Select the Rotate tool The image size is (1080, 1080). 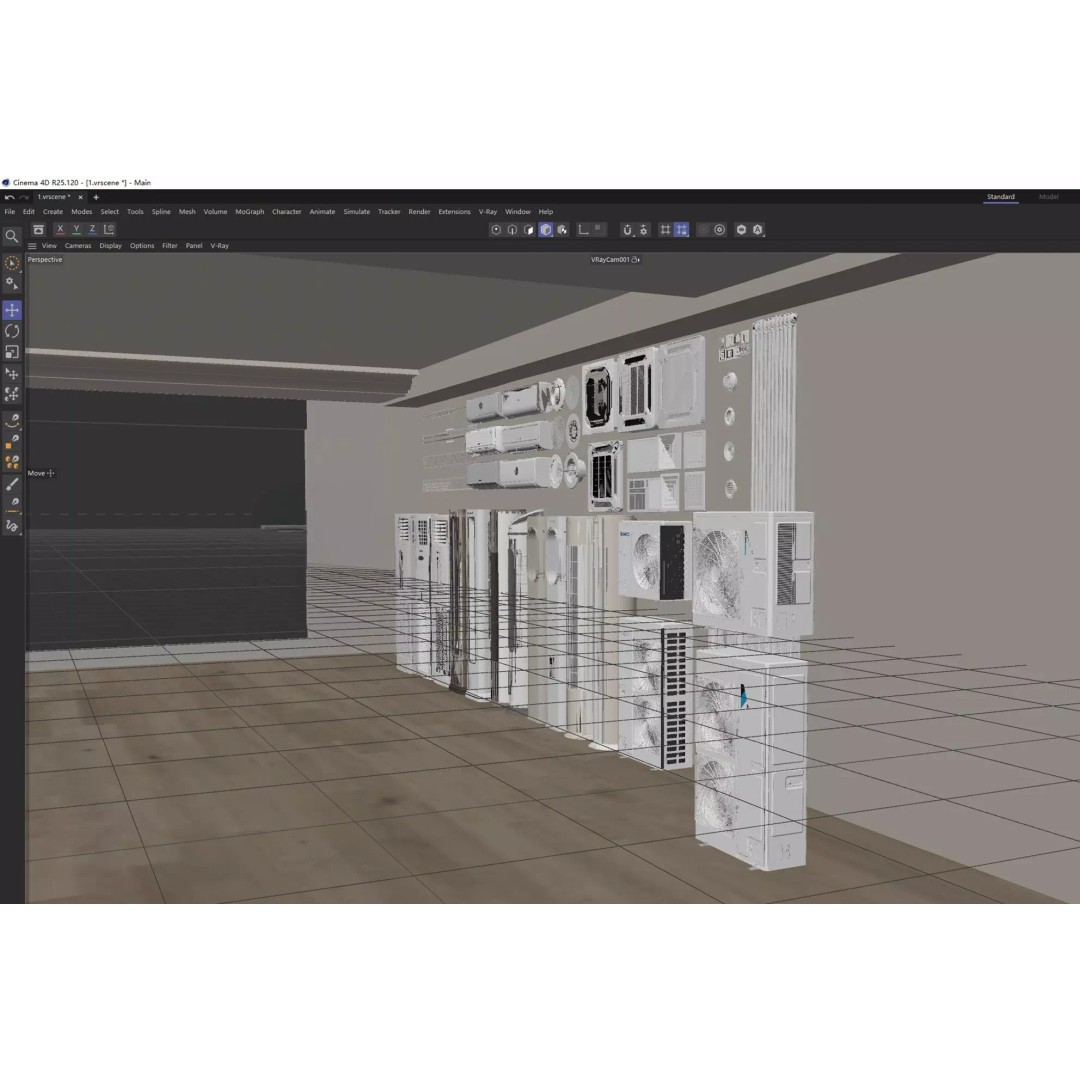[12, 331]
